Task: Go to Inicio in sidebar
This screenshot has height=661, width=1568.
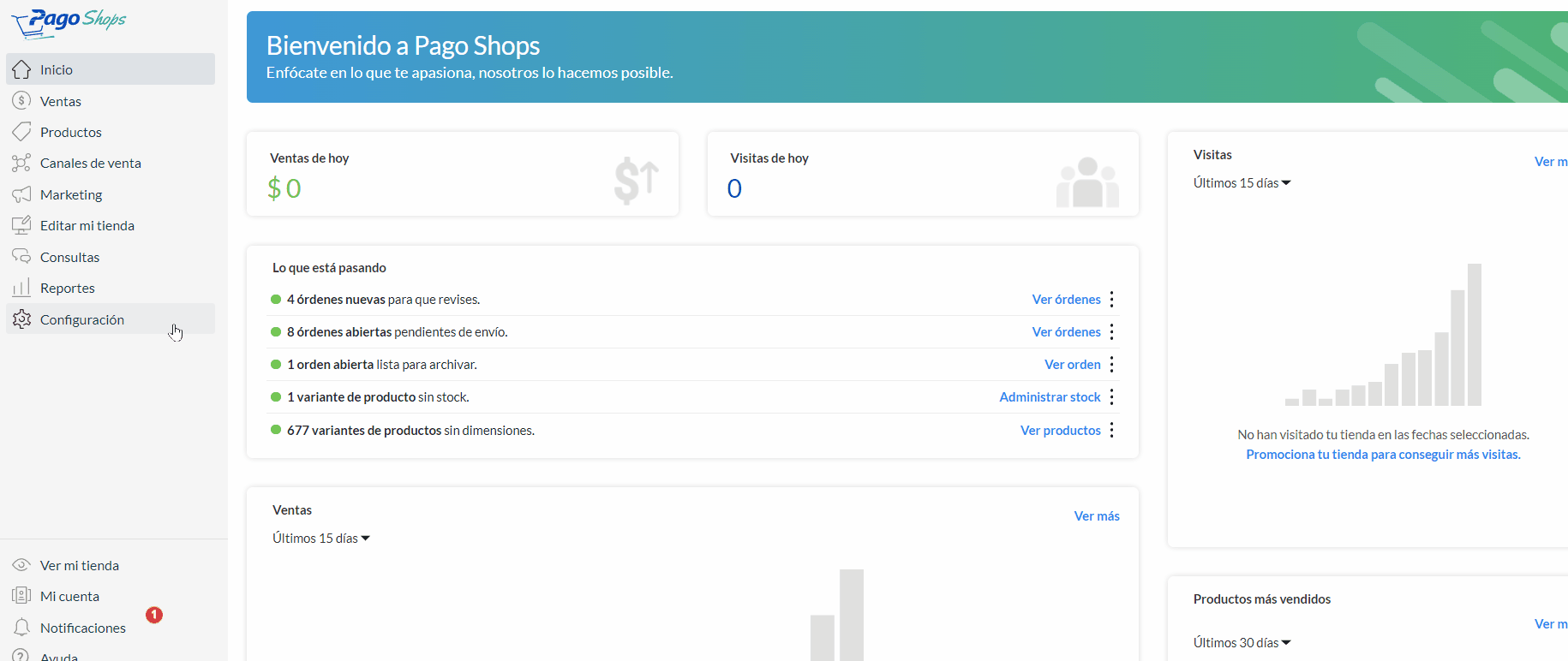Action: coord(111,69)
